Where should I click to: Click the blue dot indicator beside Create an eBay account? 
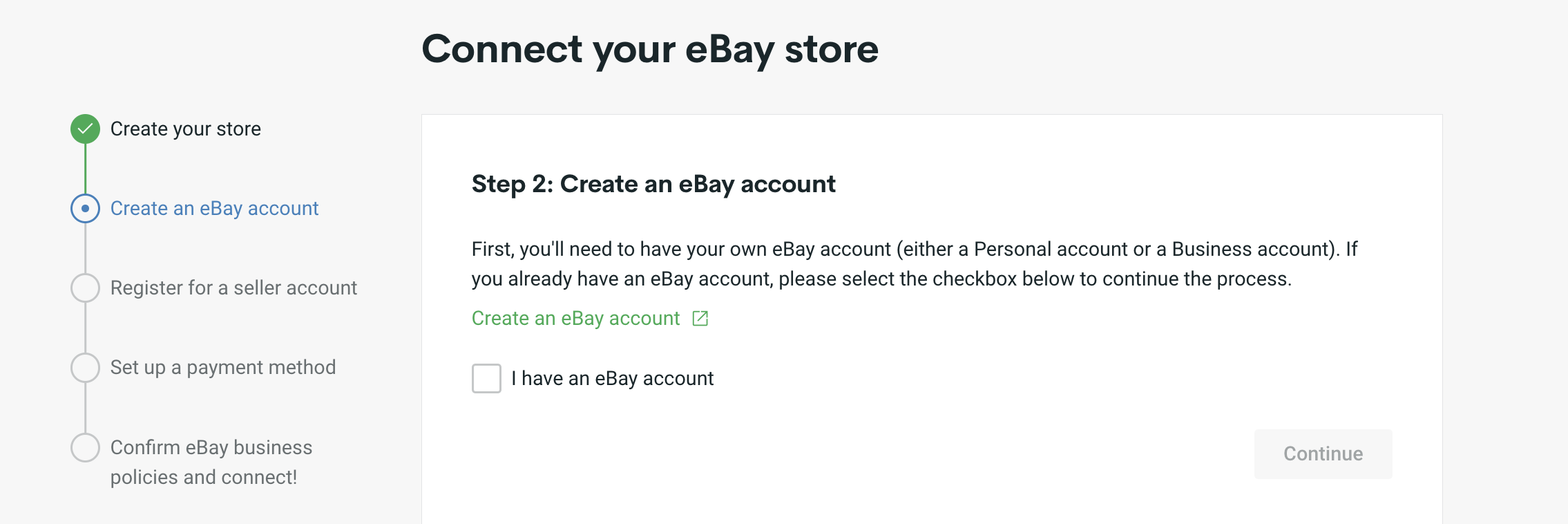coord(85,208)
